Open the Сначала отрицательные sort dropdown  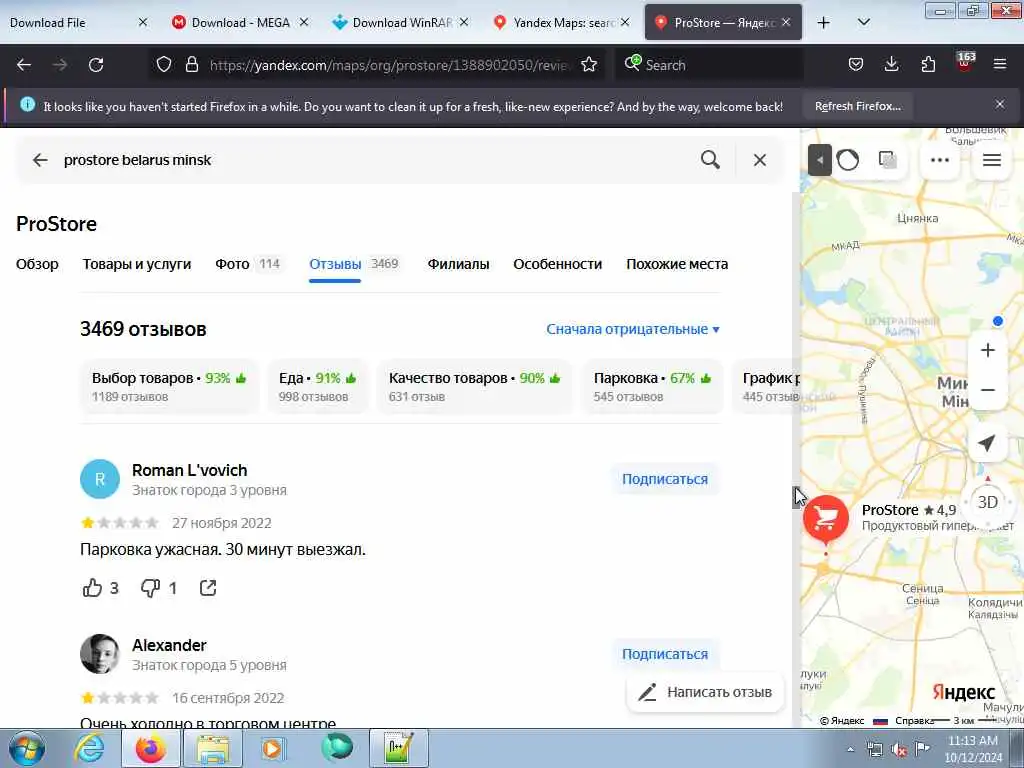coord(633,329)
